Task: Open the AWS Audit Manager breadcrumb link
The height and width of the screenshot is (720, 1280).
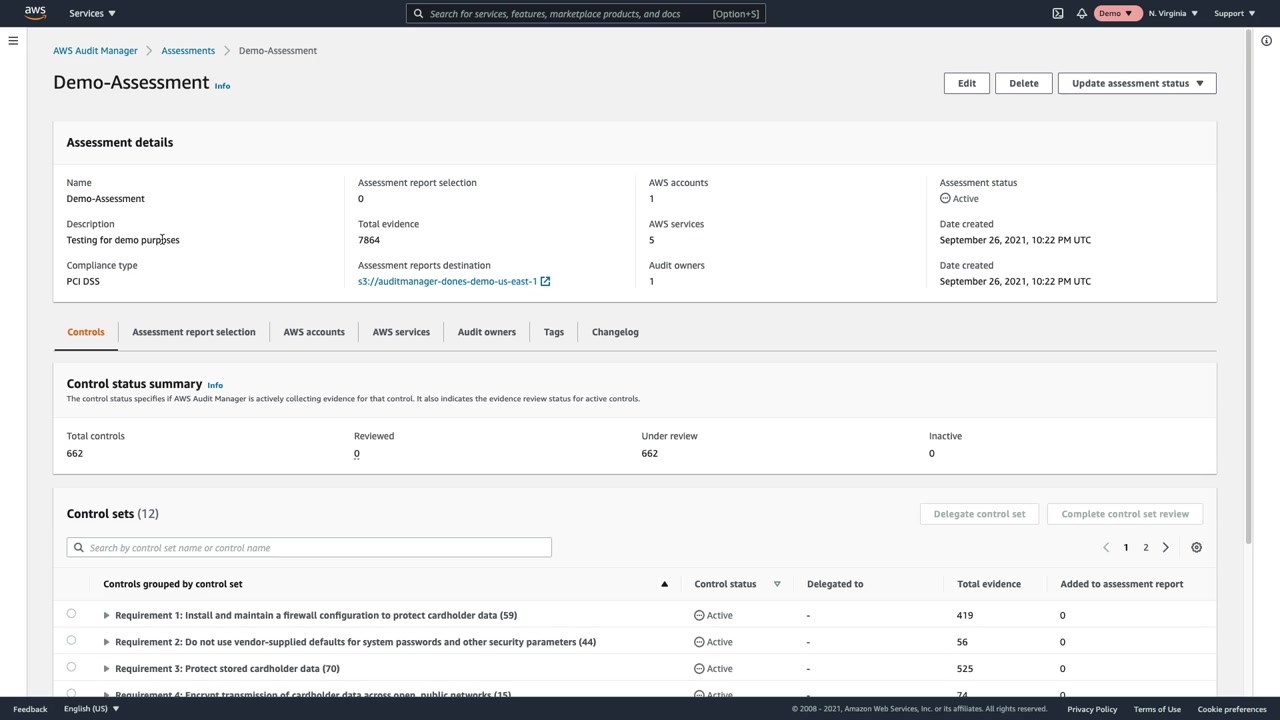Action: click(x=95, y=51)
